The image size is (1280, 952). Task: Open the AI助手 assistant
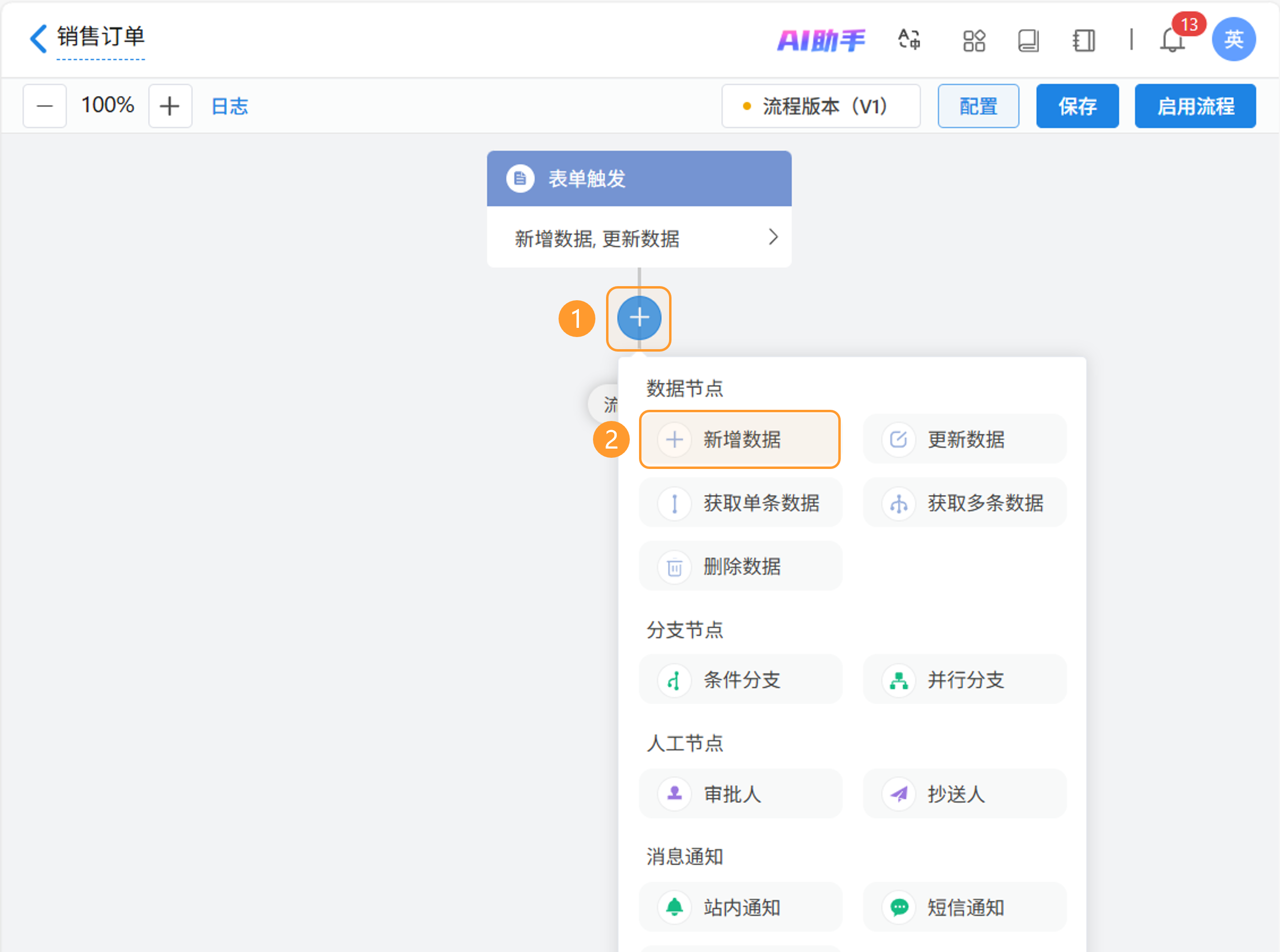click(x=820, y=40)
